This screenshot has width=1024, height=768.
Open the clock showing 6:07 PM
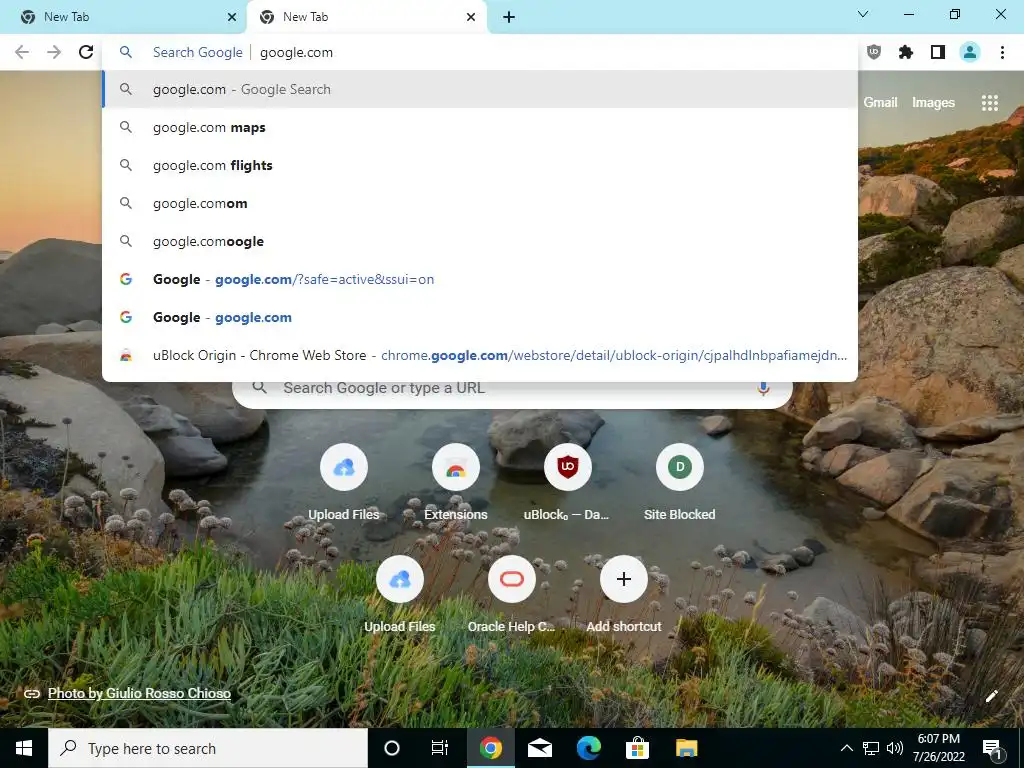coord(939,748)
